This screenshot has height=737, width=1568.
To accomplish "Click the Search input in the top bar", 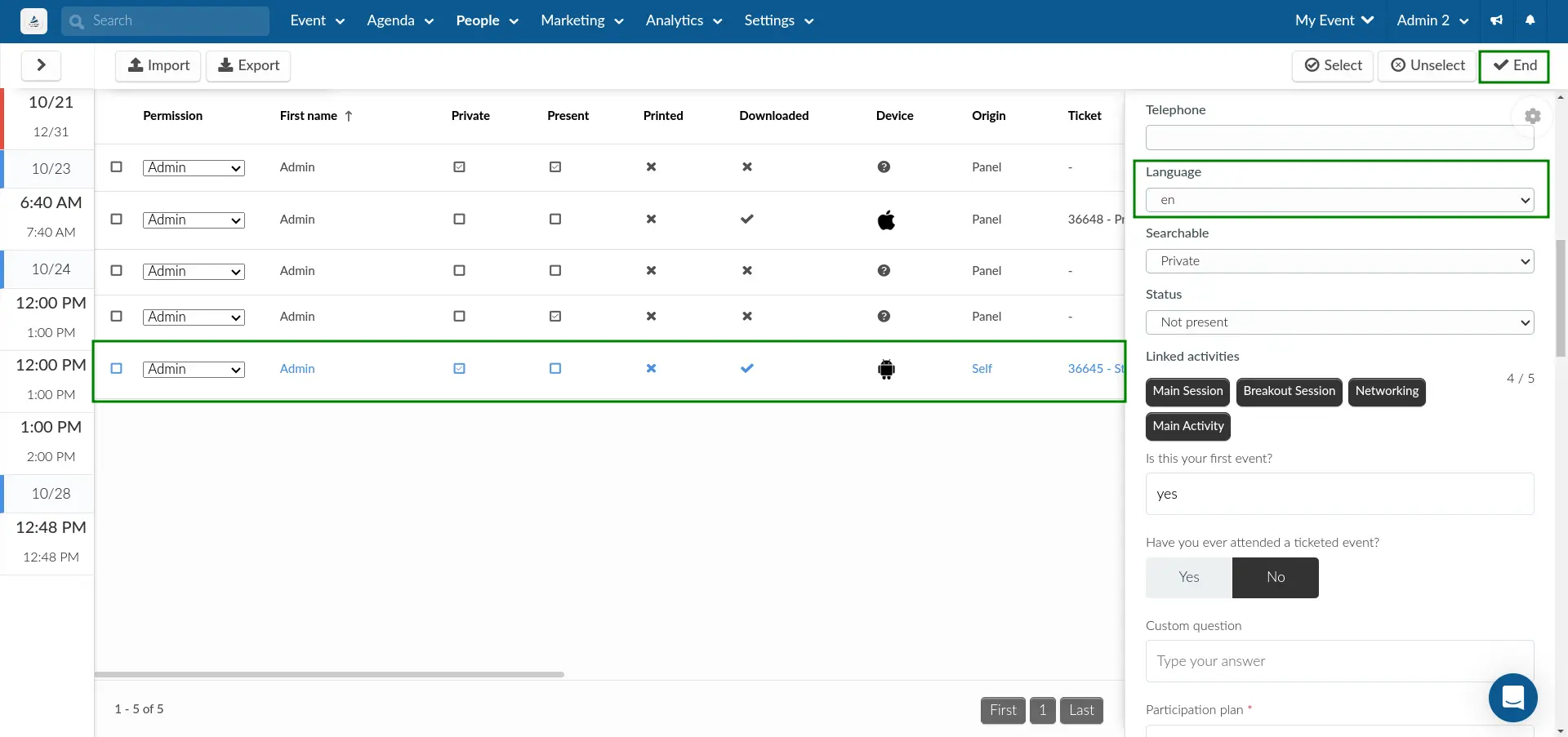I will (165, 21).
